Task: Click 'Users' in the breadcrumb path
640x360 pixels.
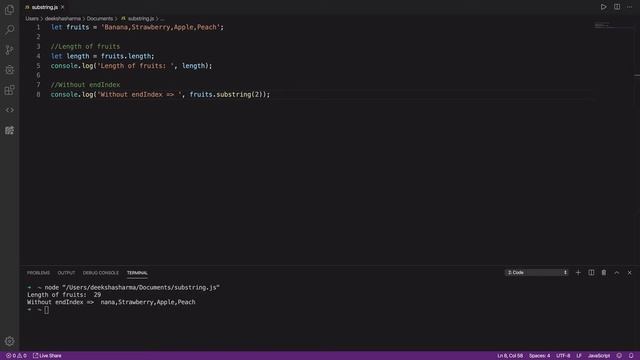Action: 32,19
